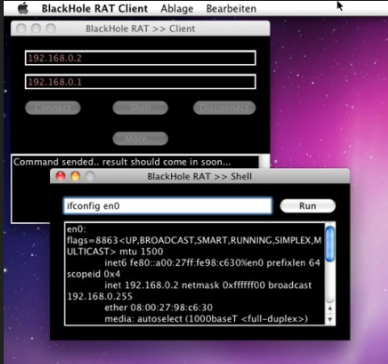Open the Ablage menu
The width and height of the screenshot is (388, 364).
pos(177,8)
